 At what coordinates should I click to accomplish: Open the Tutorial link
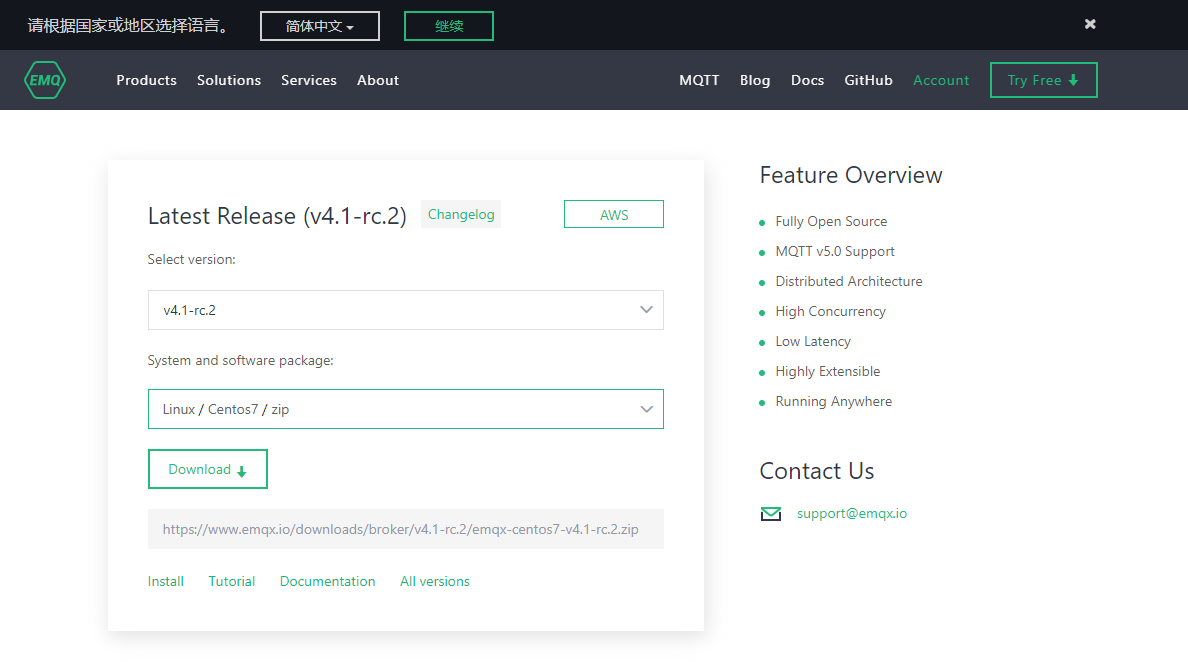232,581
